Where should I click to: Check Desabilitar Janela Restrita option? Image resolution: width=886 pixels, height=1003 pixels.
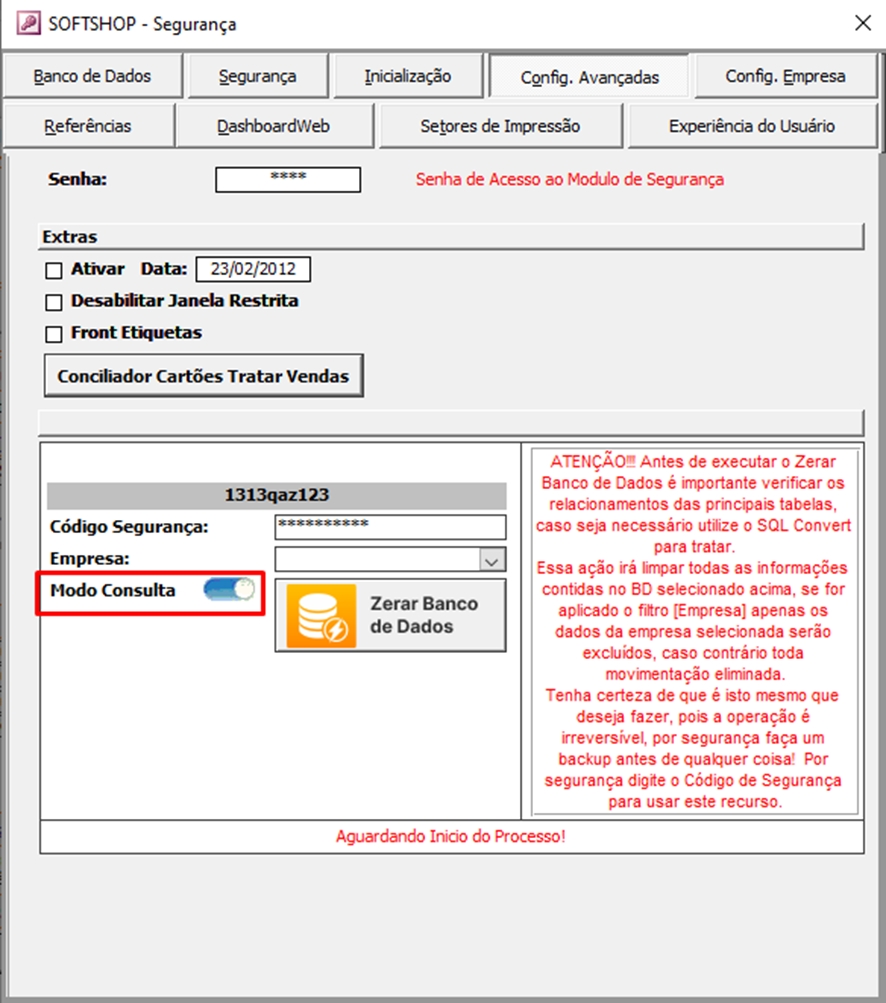coord(54,301)
